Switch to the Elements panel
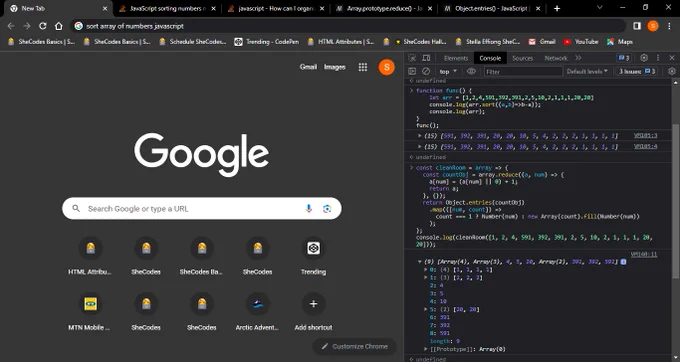This screenshot has height=362, width=680. [456, 58]
